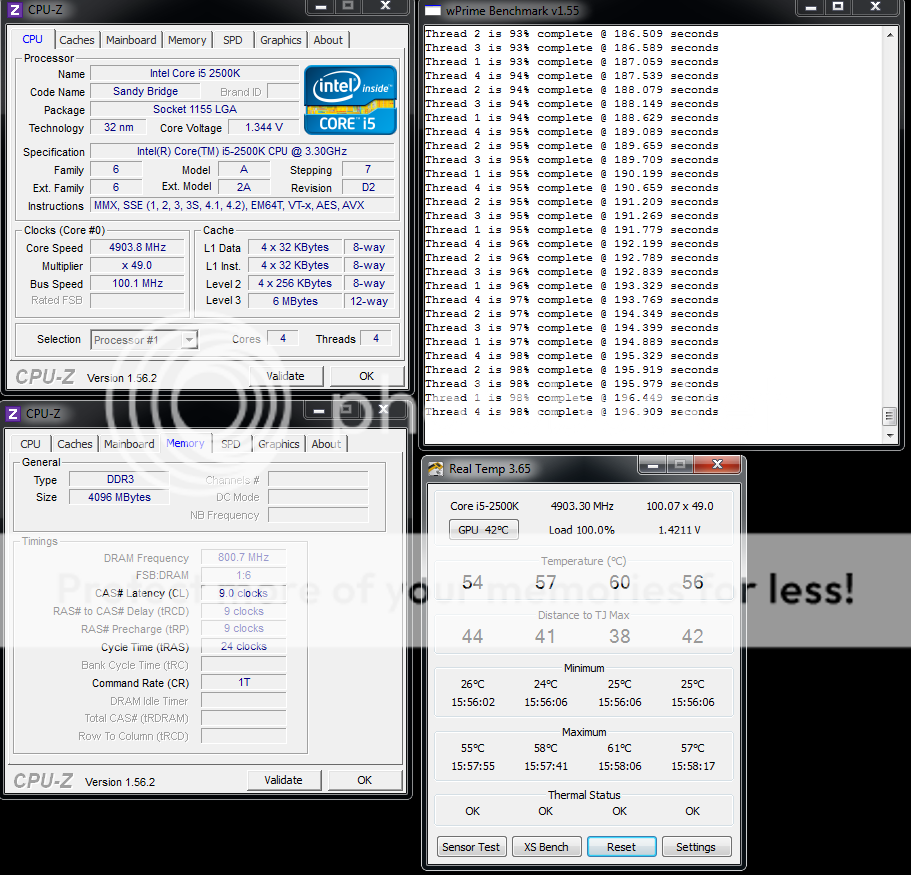The height and width of the screenshot is (875, 911).
Task: Open the Processor #1 selection dropdown
Action: tap(144, 339)
